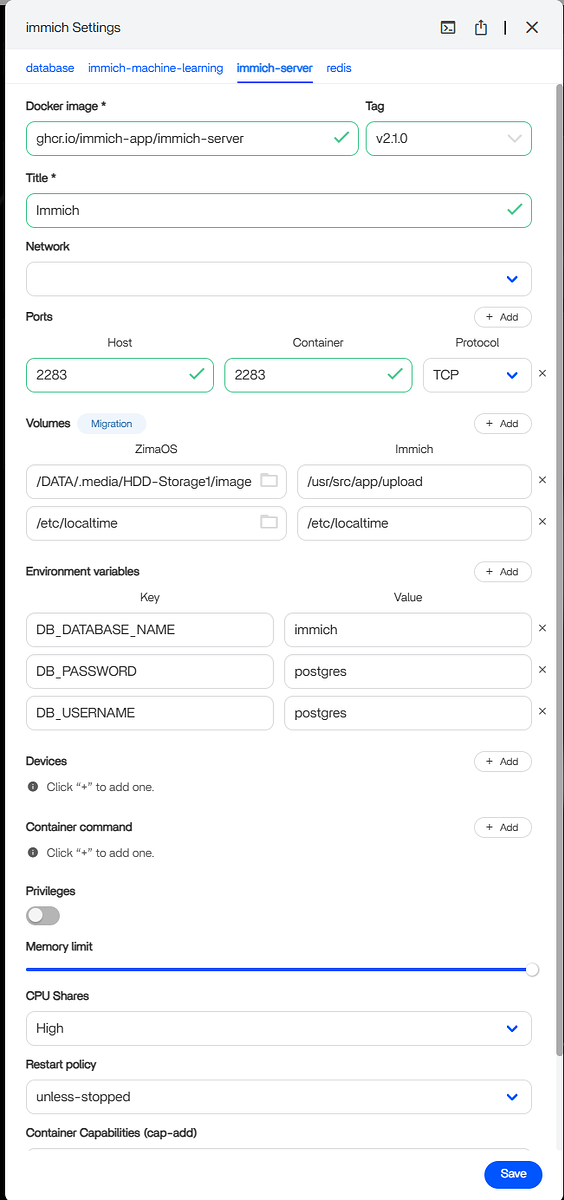Edit the /DATA/.media/HDD-Storage1 host path field
The image size is (564, 1200).
[156, 481]
